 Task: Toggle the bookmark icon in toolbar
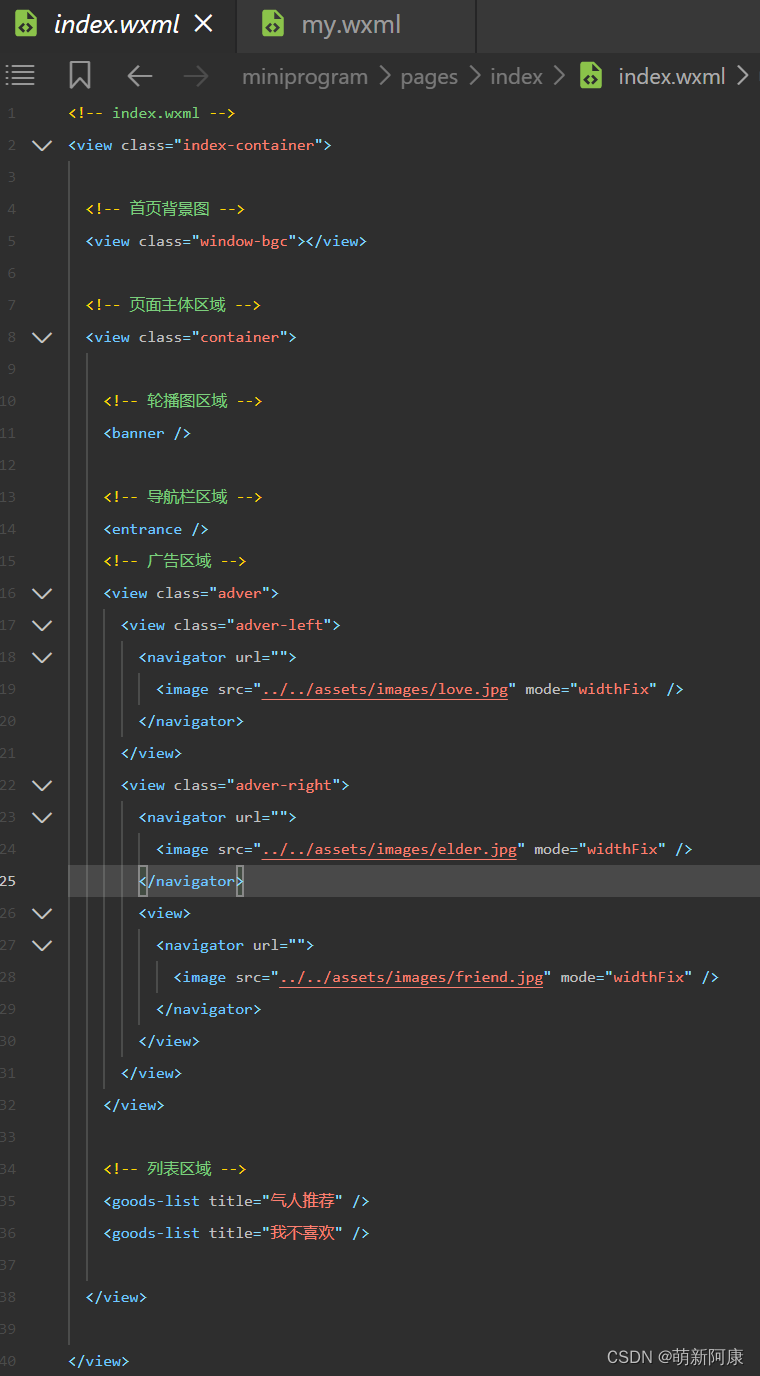coord(80,75)
